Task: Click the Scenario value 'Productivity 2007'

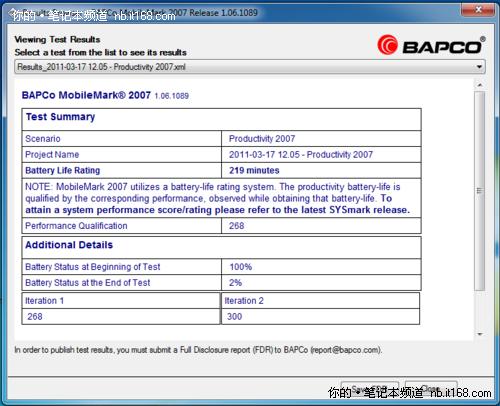Action: click(262, 139)
